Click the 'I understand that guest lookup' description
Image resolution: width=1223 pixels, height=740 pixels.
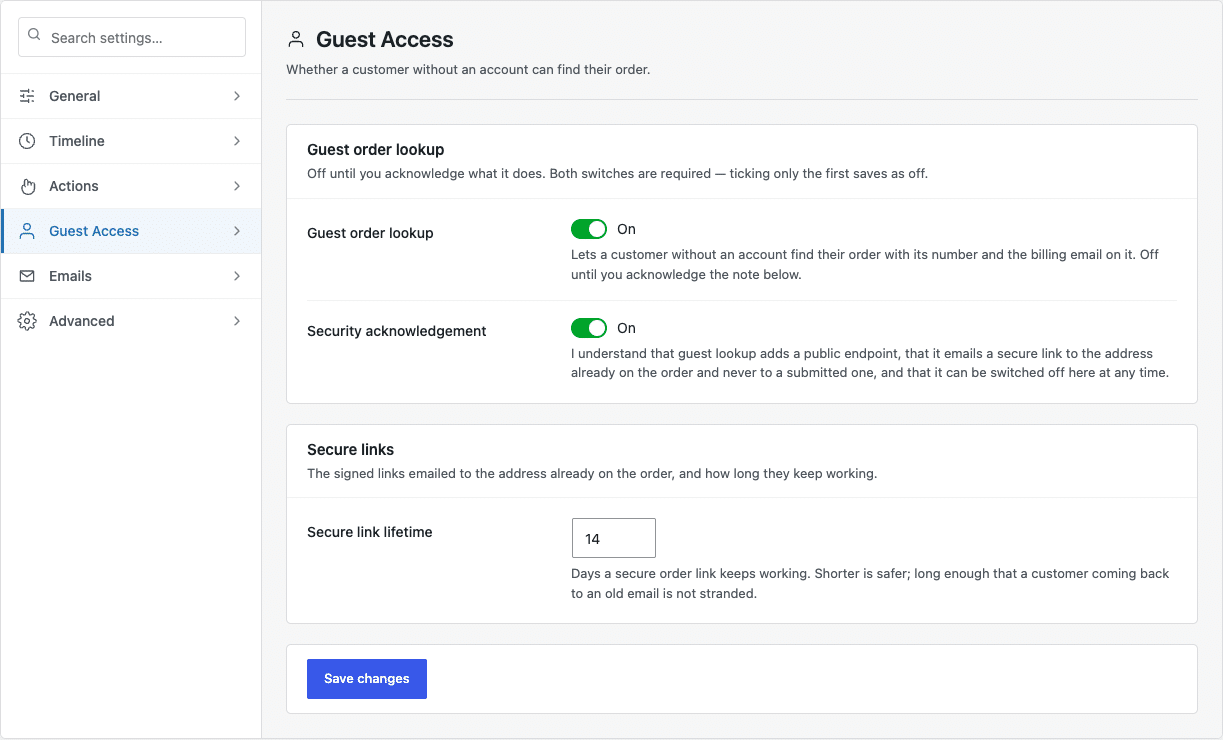(870, 363)
